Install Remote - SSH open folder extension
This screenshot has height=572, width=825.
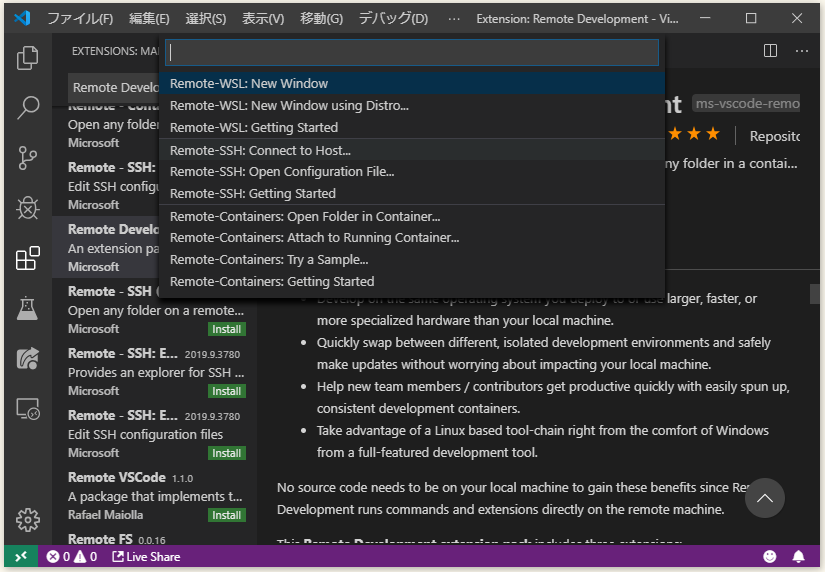pyautogui.click(x=226, y=329)
